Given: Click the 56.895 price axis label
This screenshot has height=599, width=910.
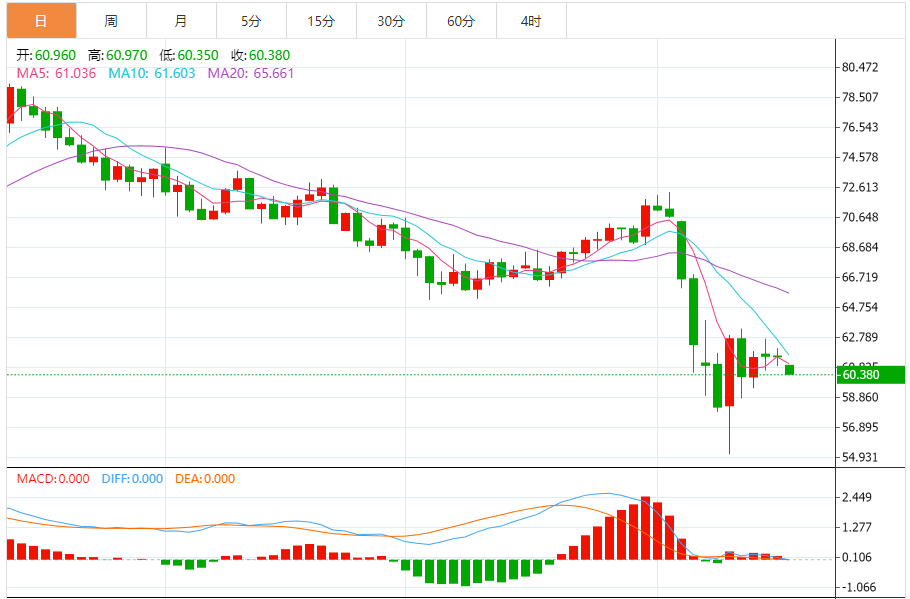Looking at the screenshot, I should click(860, 428).
